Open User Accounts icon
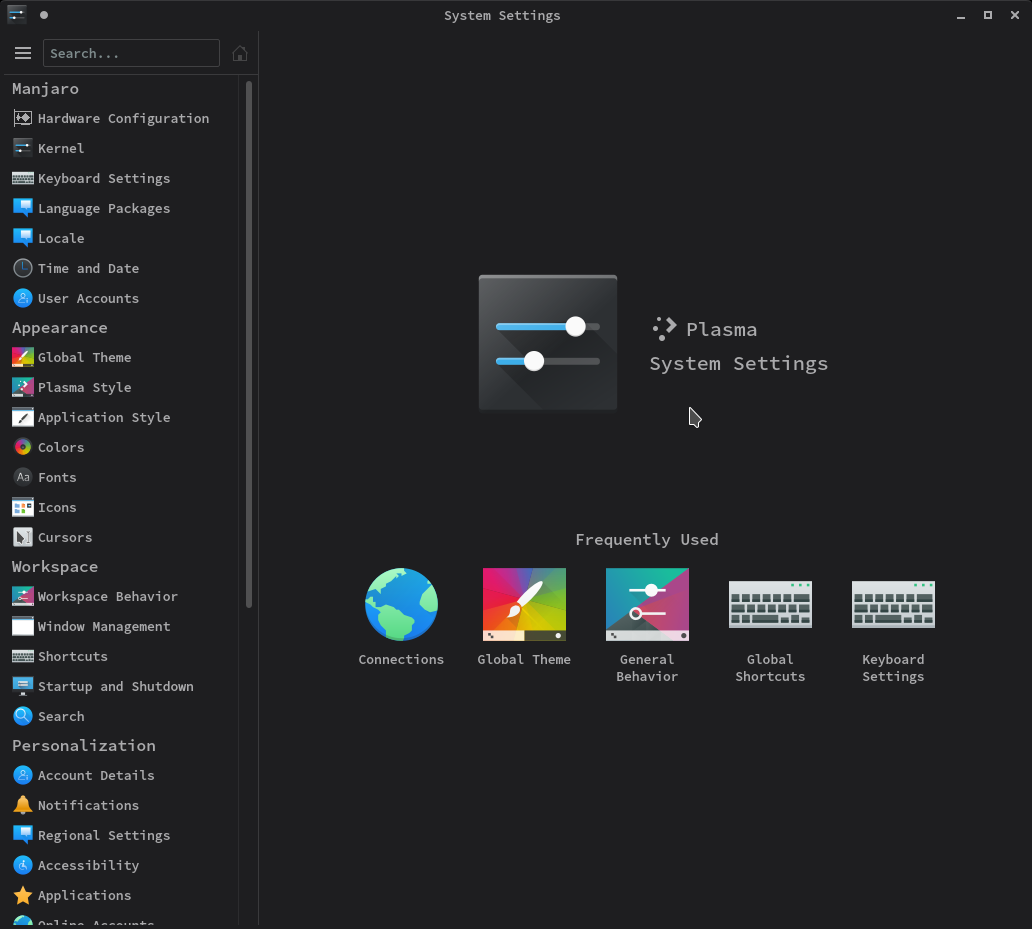The image size is (1032, 929). click(x=23, y=298)
